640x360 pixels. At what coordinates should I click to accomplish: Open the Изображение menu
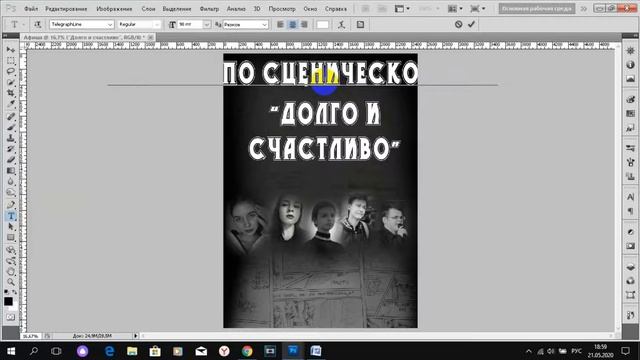114,9
